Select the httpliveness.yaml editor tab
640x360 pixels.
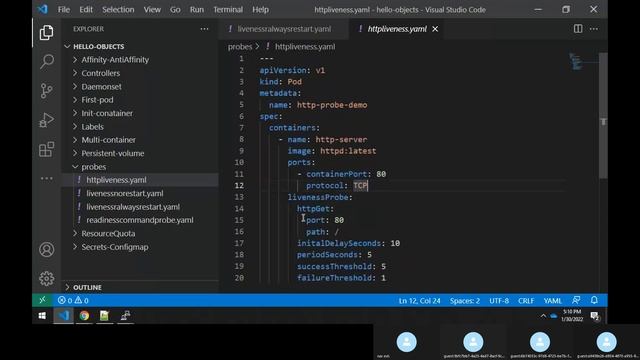pyautogui.click(x=397, y=29)
